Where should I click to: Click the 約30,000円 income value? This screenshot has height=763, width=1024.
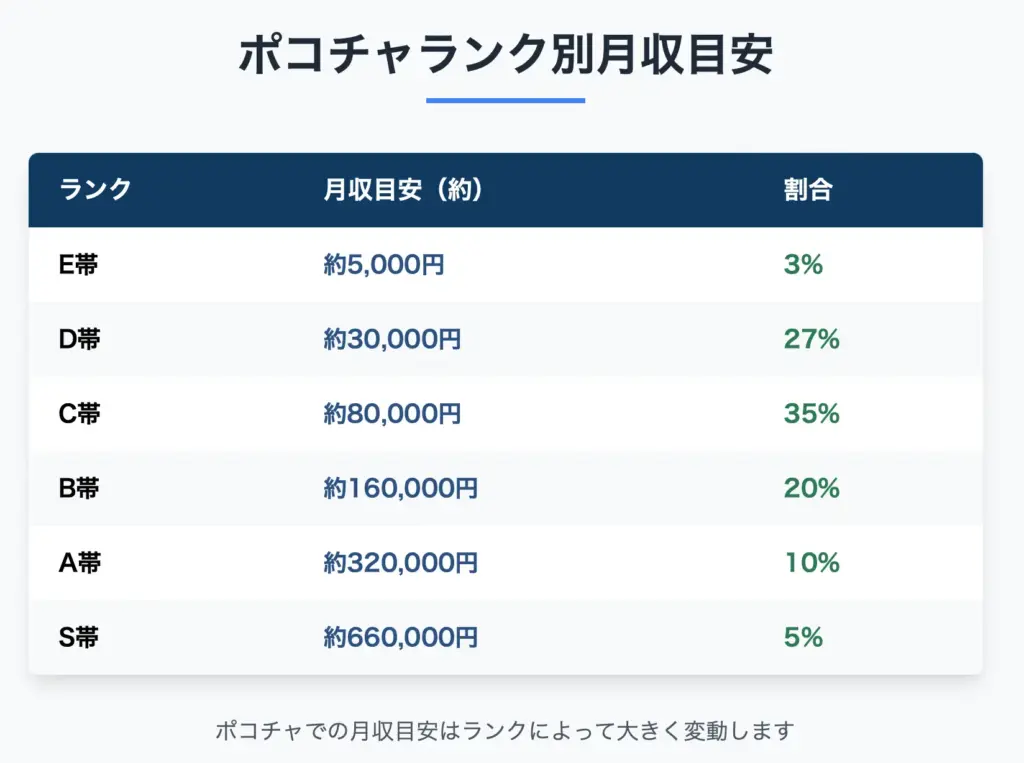point(392,339)
